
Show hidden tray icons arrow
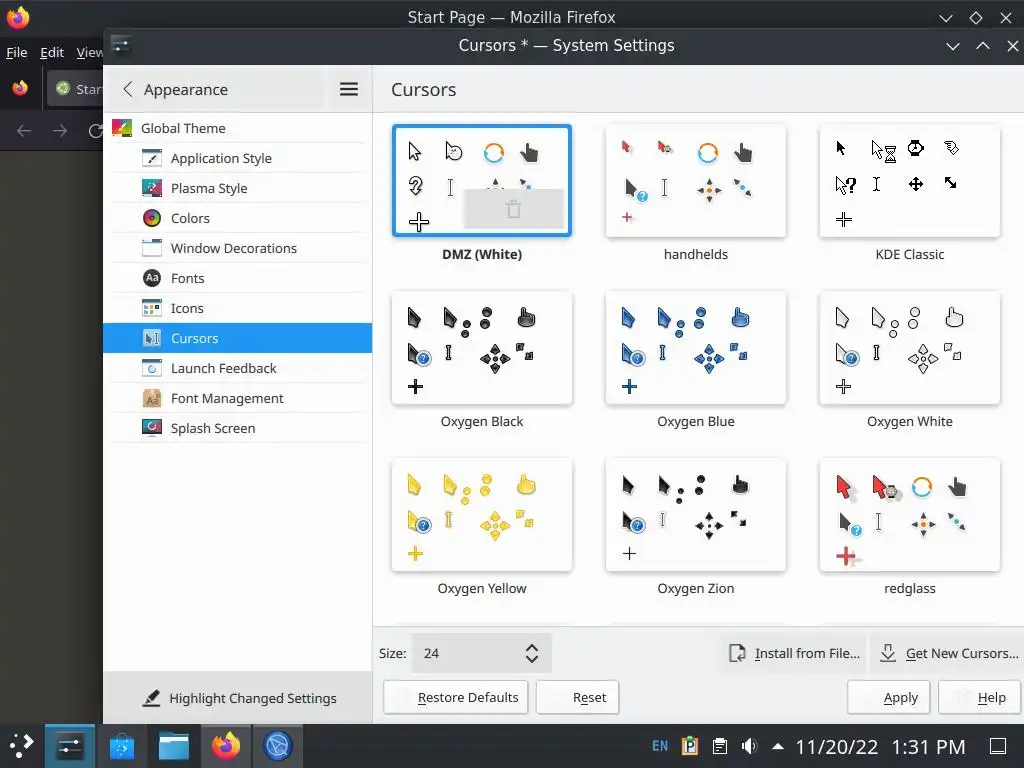(778, 746)
